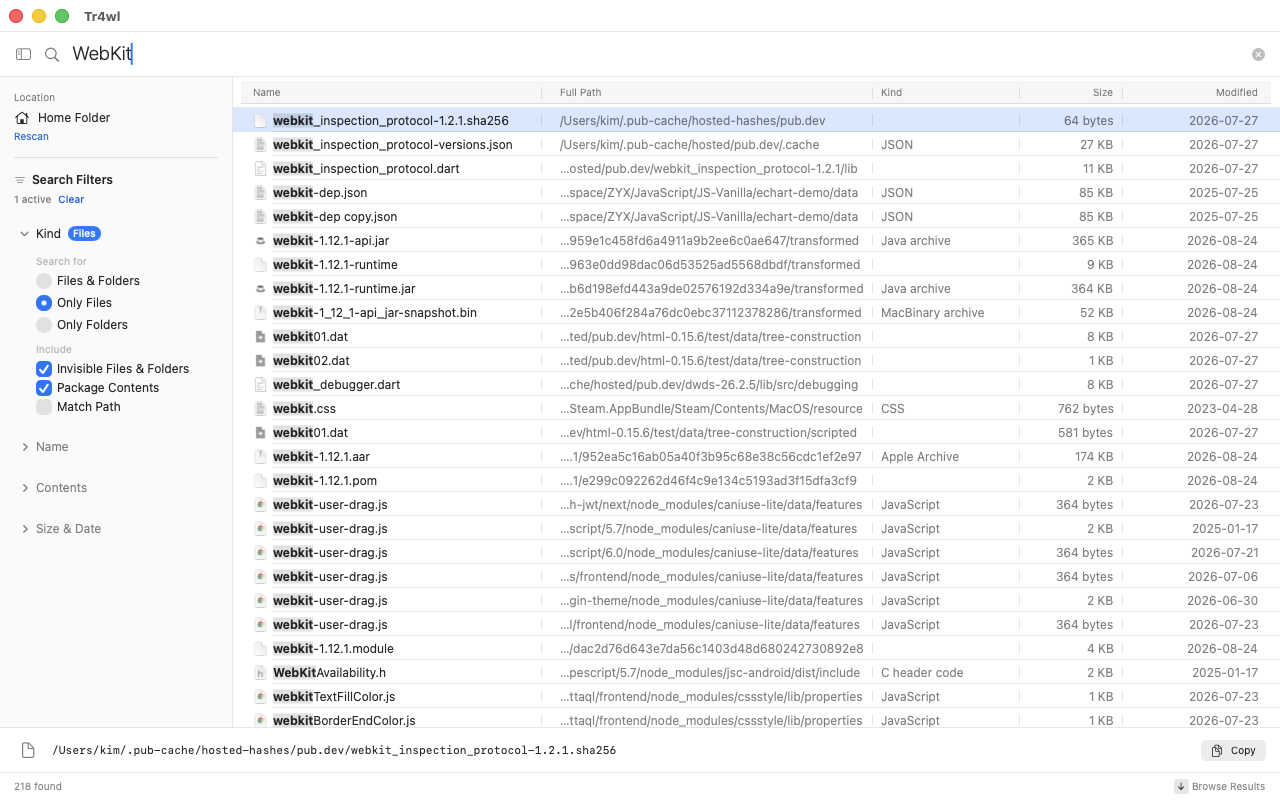Select the Only Folders radio option
The width and height of the screenshot is (1280, 800).
click(44, 325)
